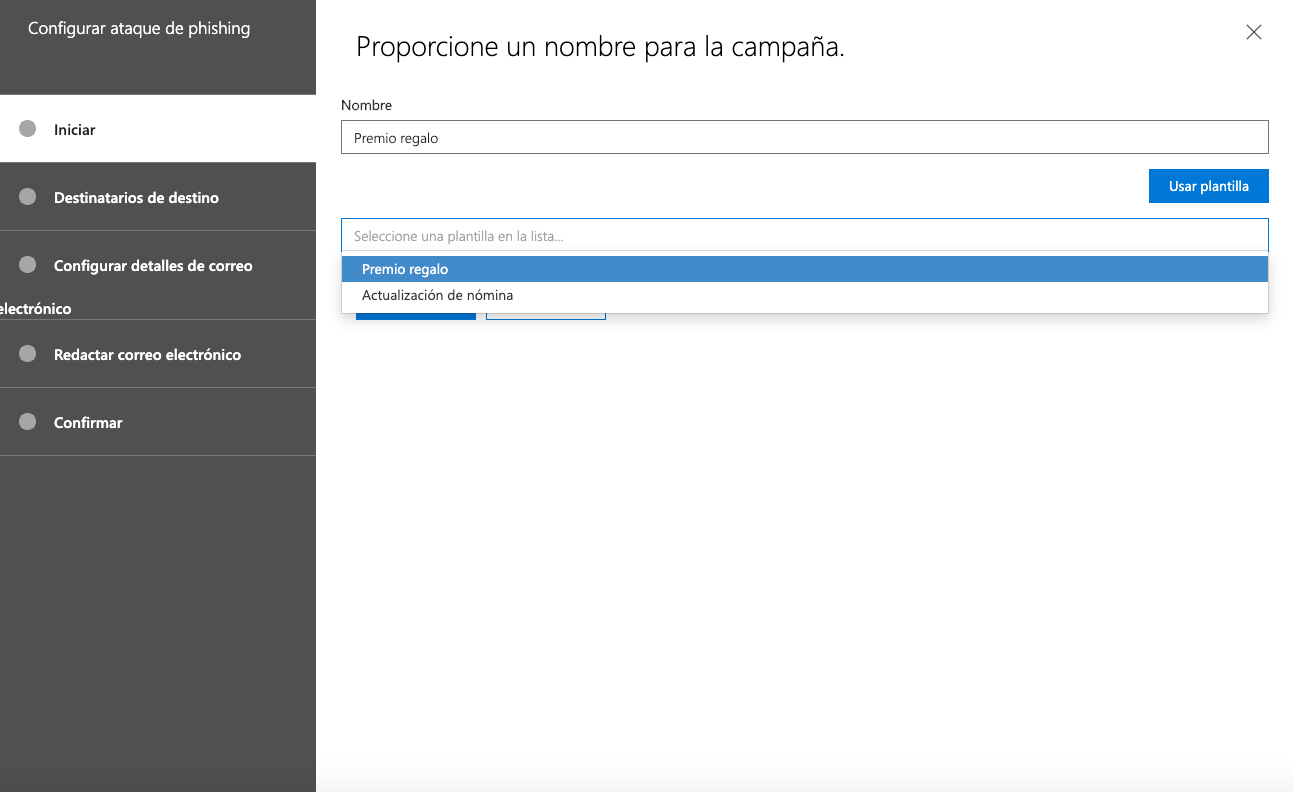Open the Iniciar step label
This screenshot has width=1293, height=792.
coord(75,130)
